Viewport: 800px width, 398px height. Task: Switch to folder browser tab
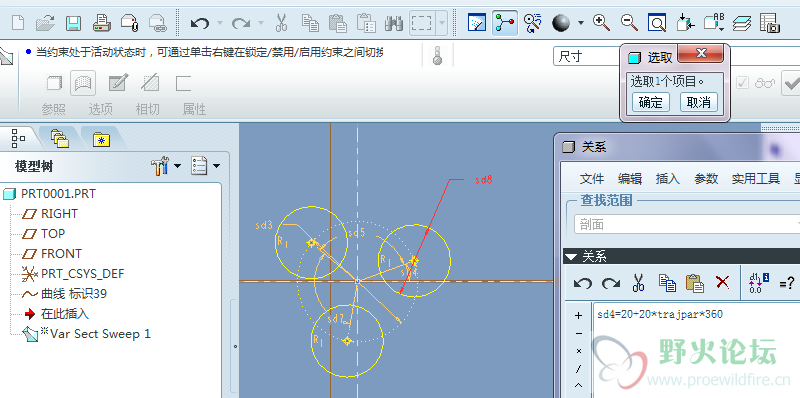[x=60, y=138]
